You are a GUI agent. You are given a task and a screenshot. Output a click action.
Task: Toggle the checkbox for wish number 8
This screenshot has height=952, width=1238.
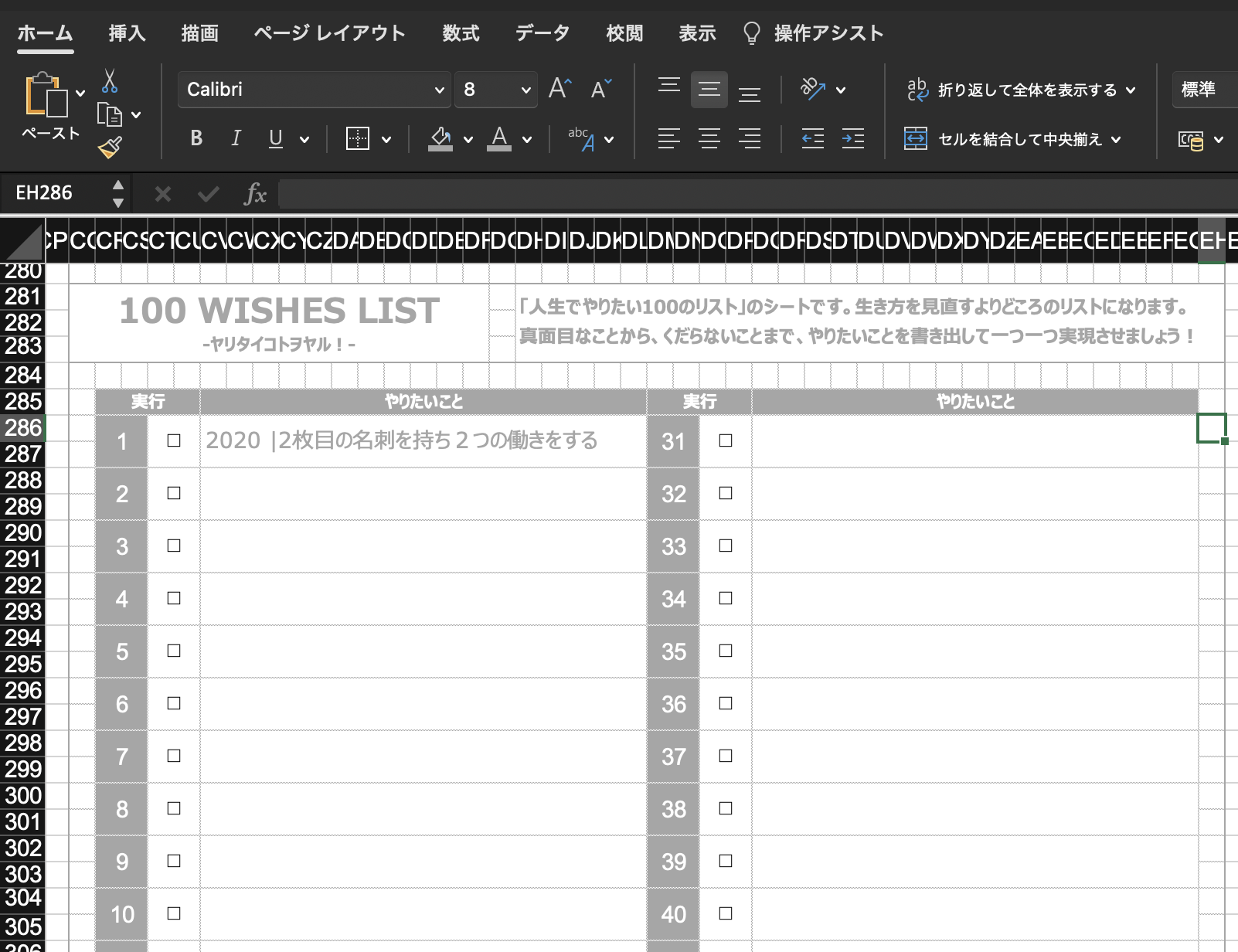click(x=174, y=808)
